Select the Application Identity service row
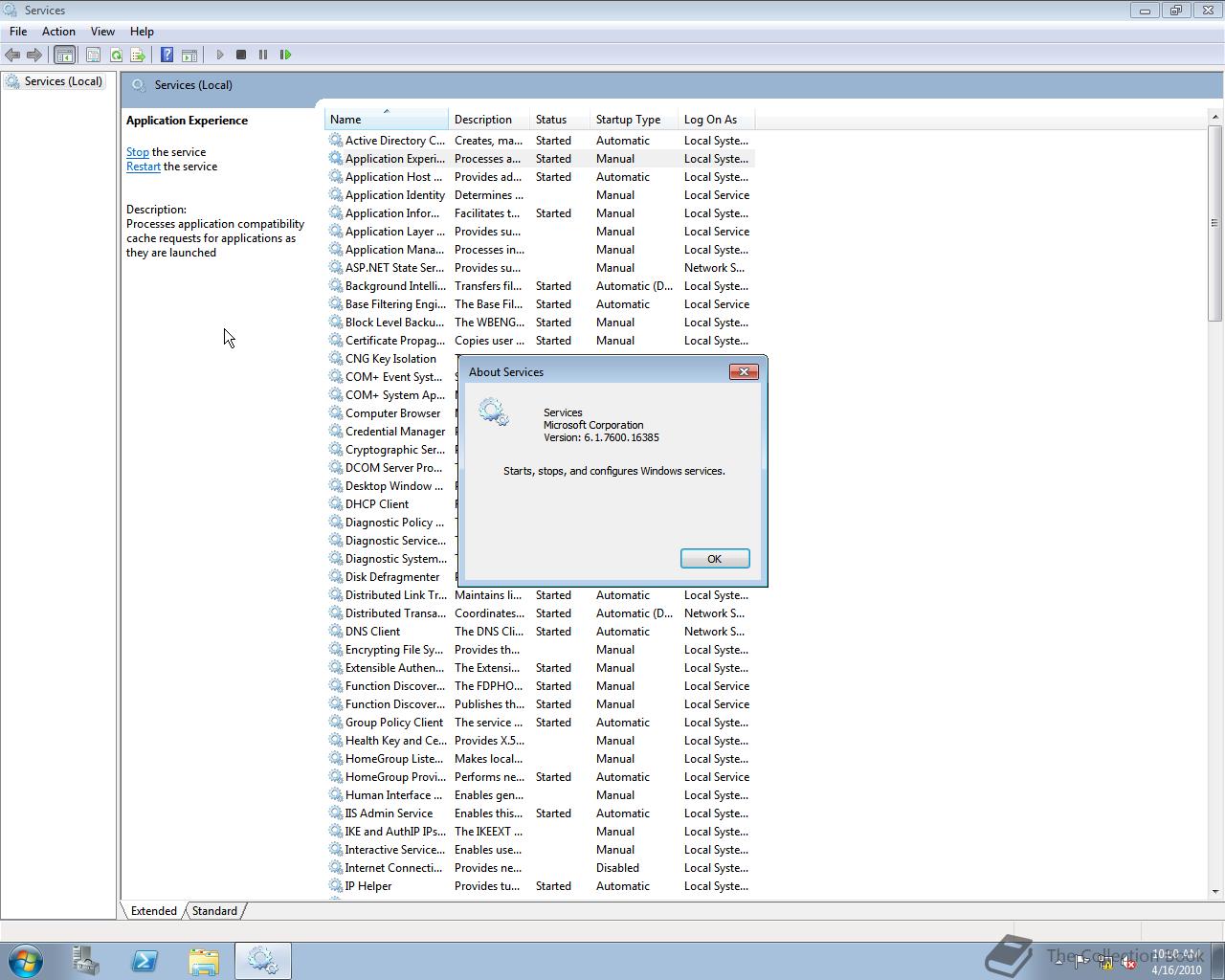The image size is (1225, 980). (x=541, y=195)
